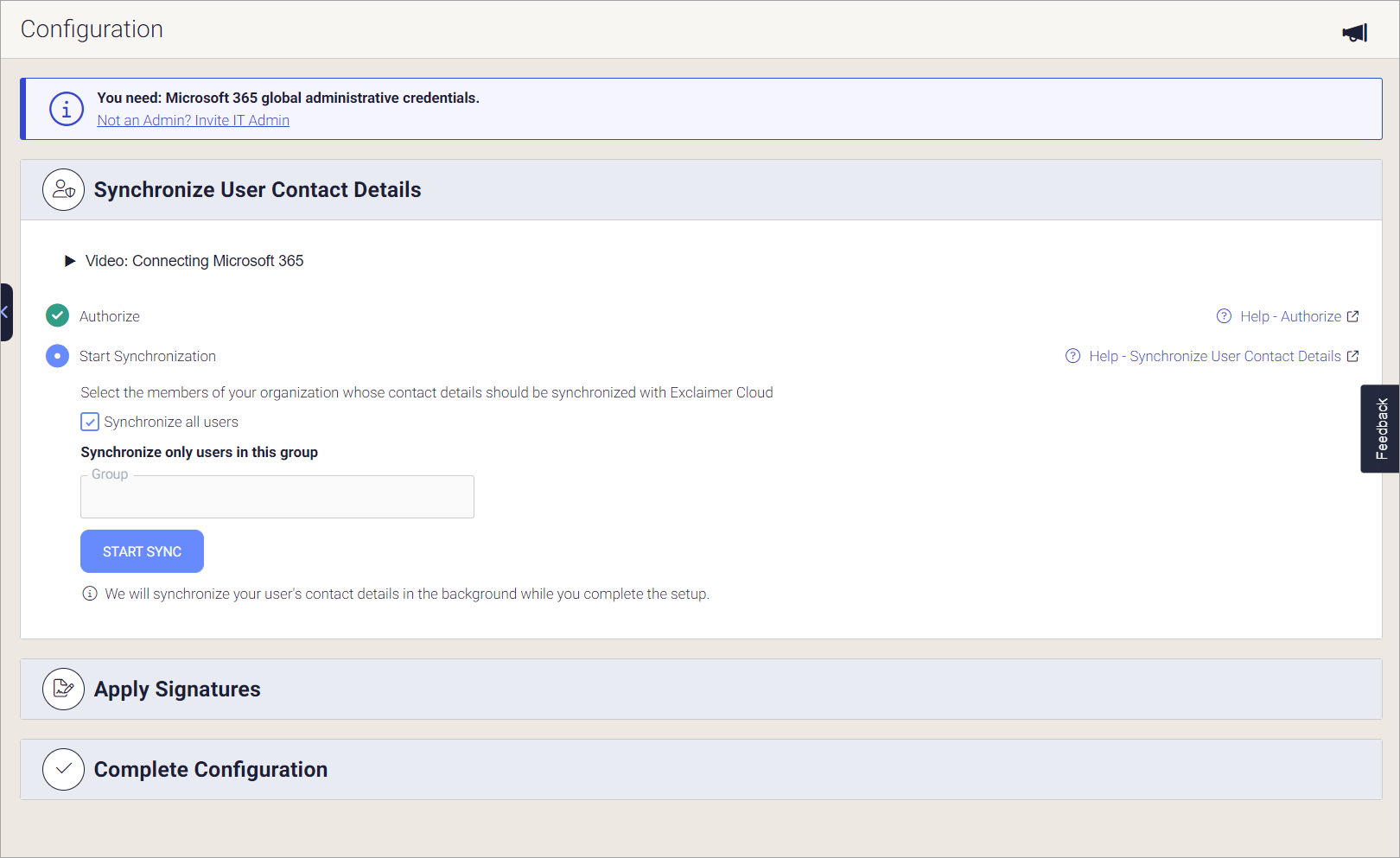Click the Not an Admin? Invite IT Admin link
The image size is (1400, 858).
click(x=193, y=120)
